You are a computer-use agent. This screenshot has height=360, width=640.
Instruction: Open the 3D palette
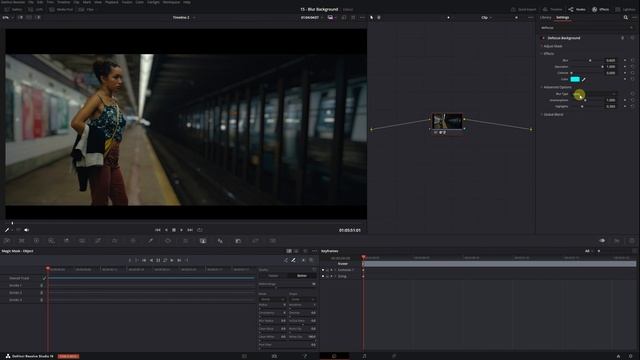click(x=273, y=241)
